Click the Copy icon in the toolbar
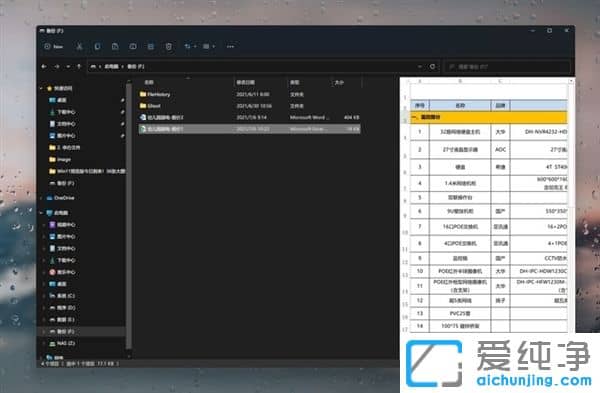This screenshot has width=600, height=393. pyautogui.click(x=97, y=46)
